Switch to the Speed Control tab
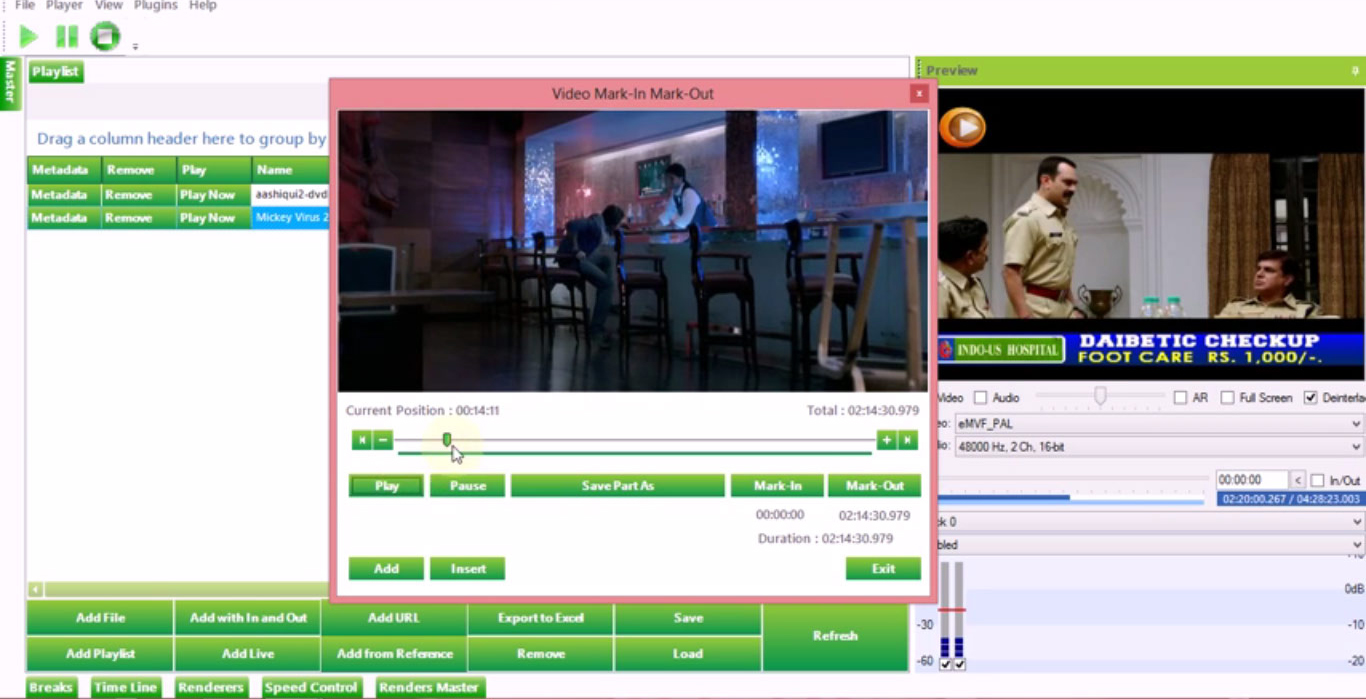This screenshot has width=1366, height=699. click(x=311, y=688)
